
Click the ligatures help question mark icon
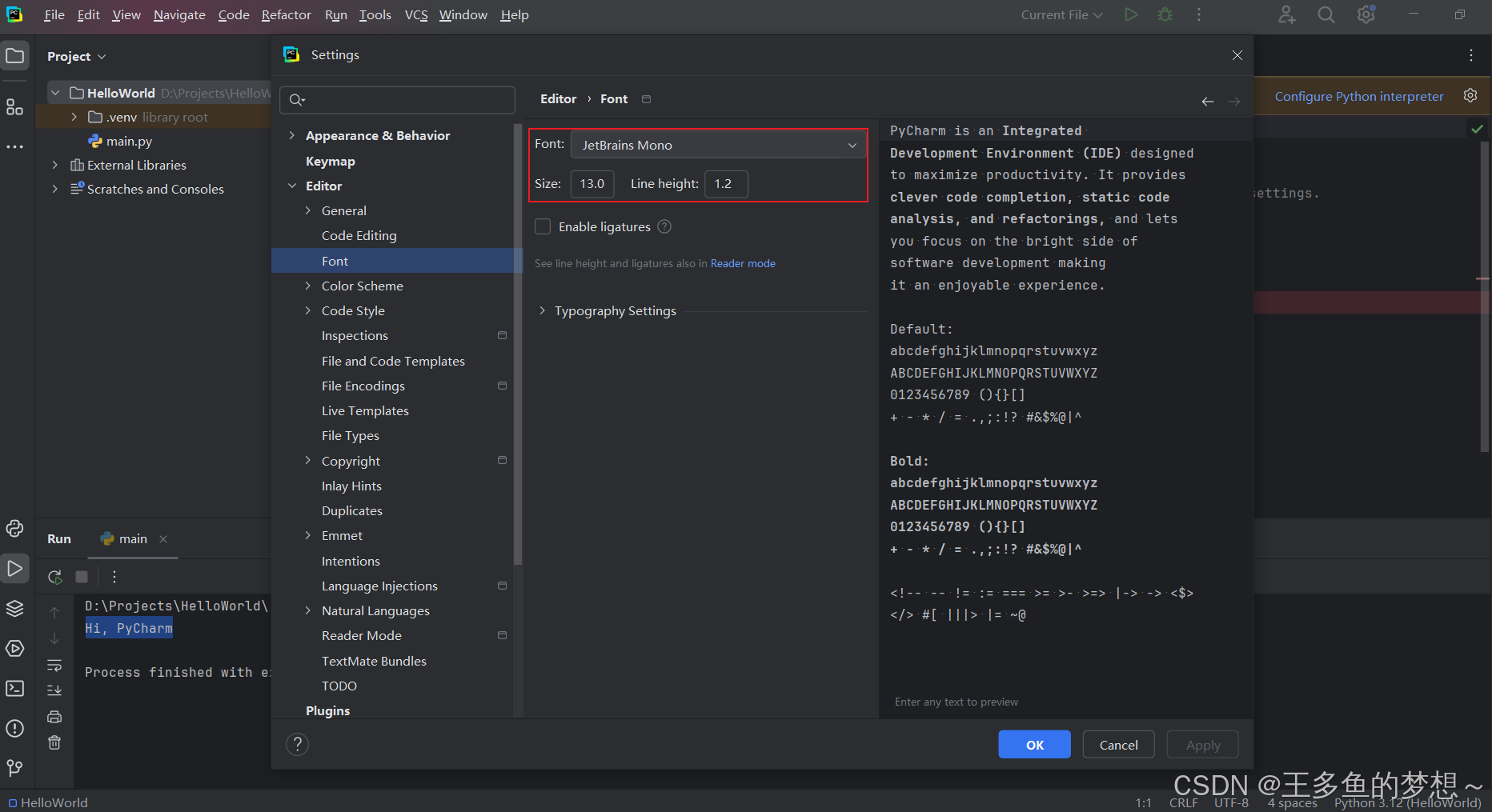[x=664, y=226]
